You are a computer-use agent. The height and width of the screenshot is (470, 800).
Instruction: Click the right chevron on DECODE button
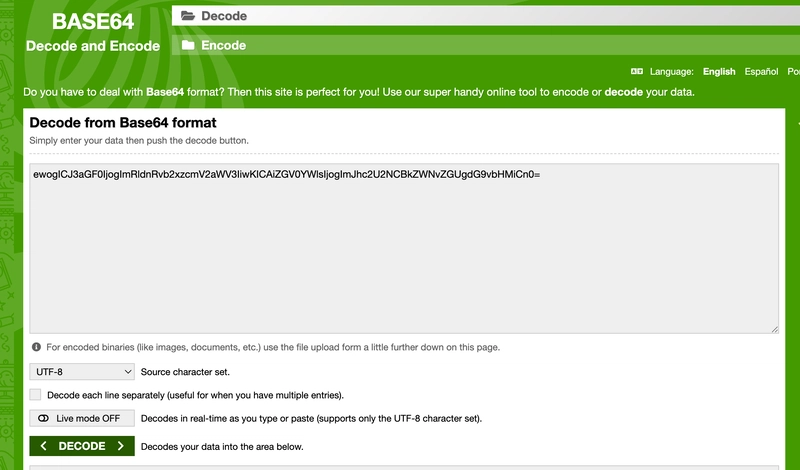(120, 446)
